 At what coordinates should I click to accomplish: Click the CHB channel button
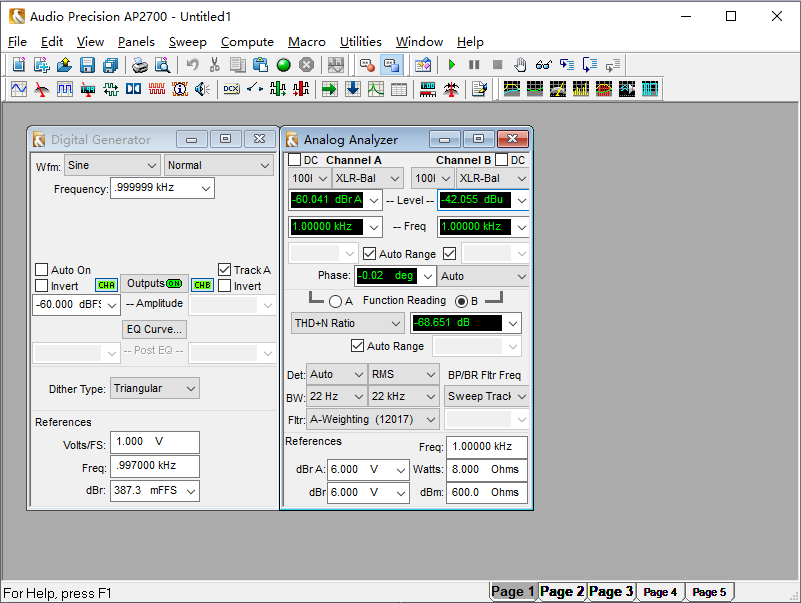coord(202,285)
